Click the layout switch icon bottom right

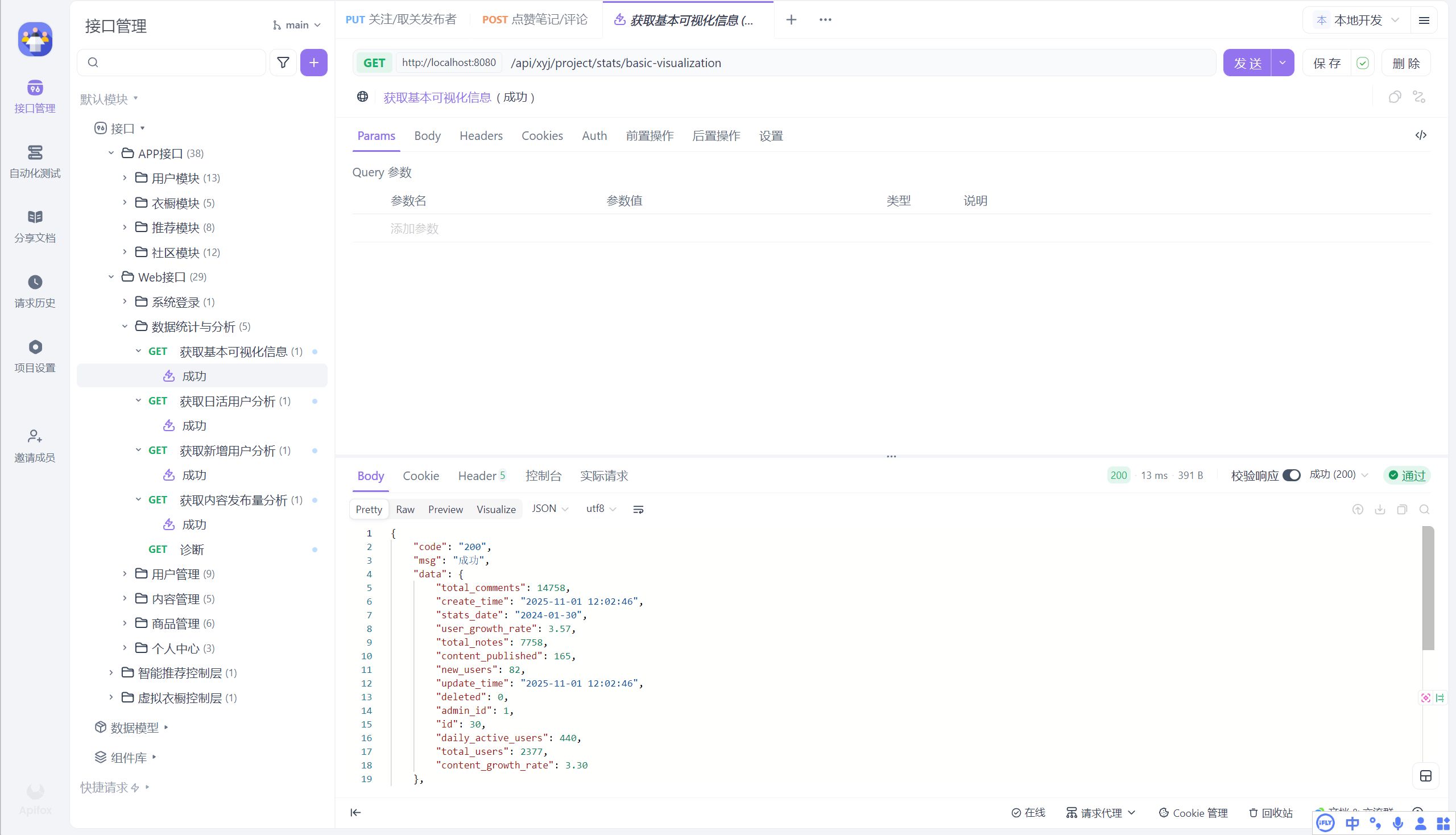[x=1426, y=776]
